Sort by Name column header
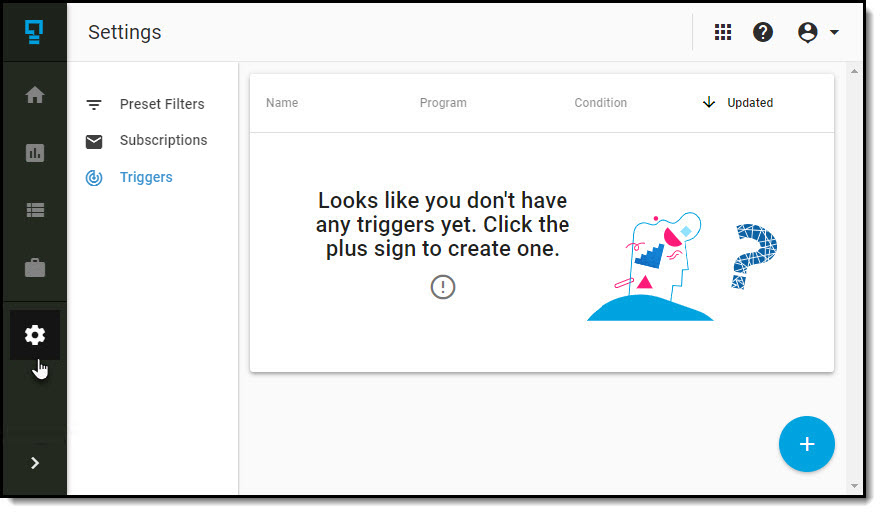 (282, 103)
